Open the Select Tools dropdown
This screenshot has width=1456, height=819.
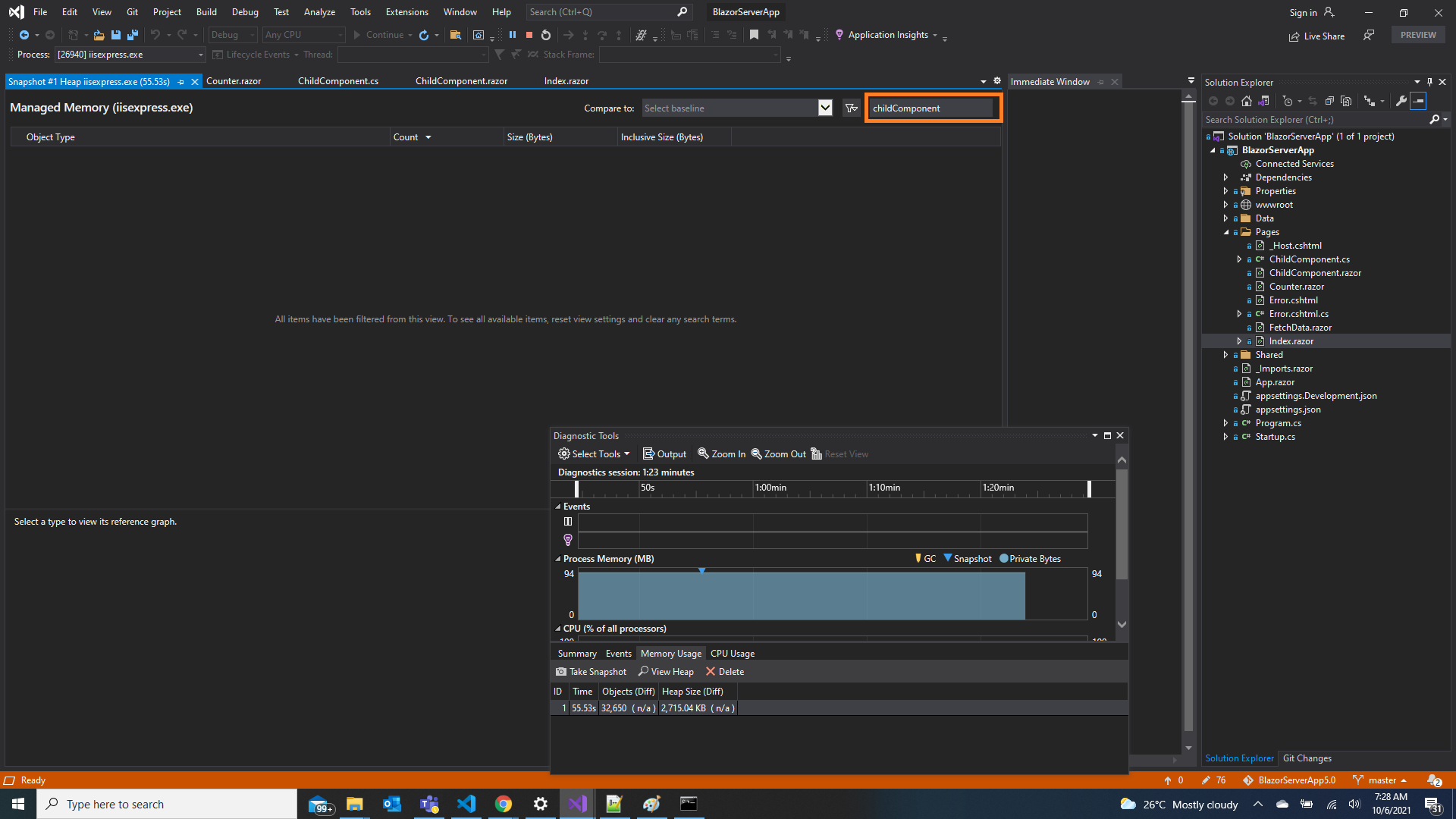point(594,453)
